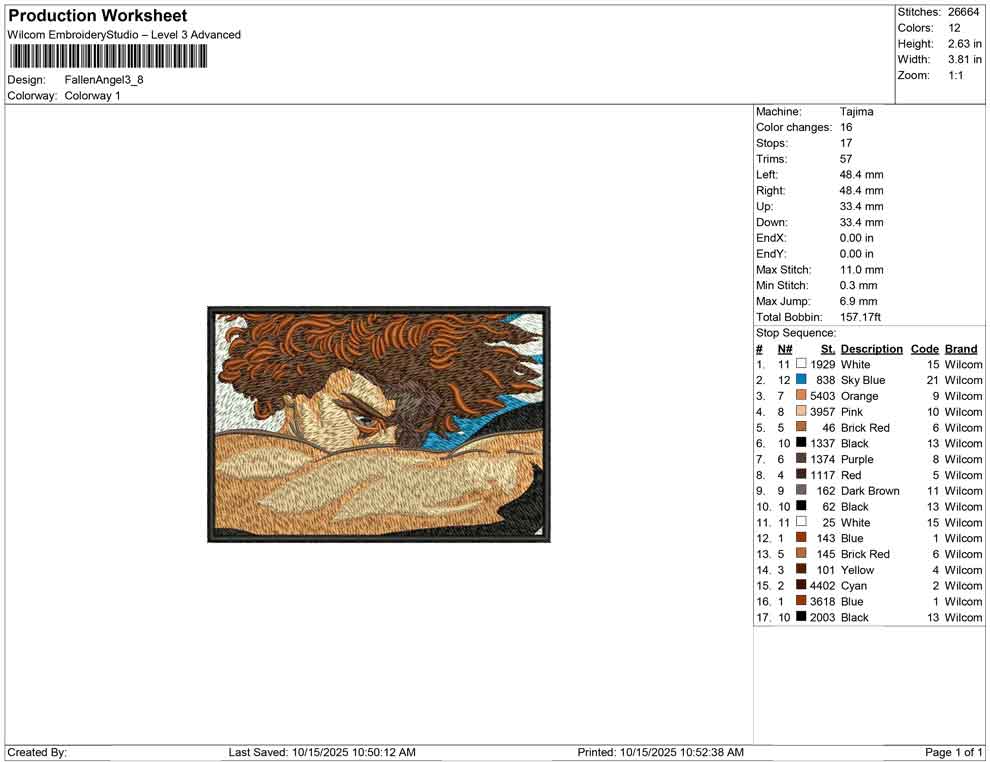Click the Yellow row's color swatch
Viewport: 990px width, 762px height.
tap(801, 569)
